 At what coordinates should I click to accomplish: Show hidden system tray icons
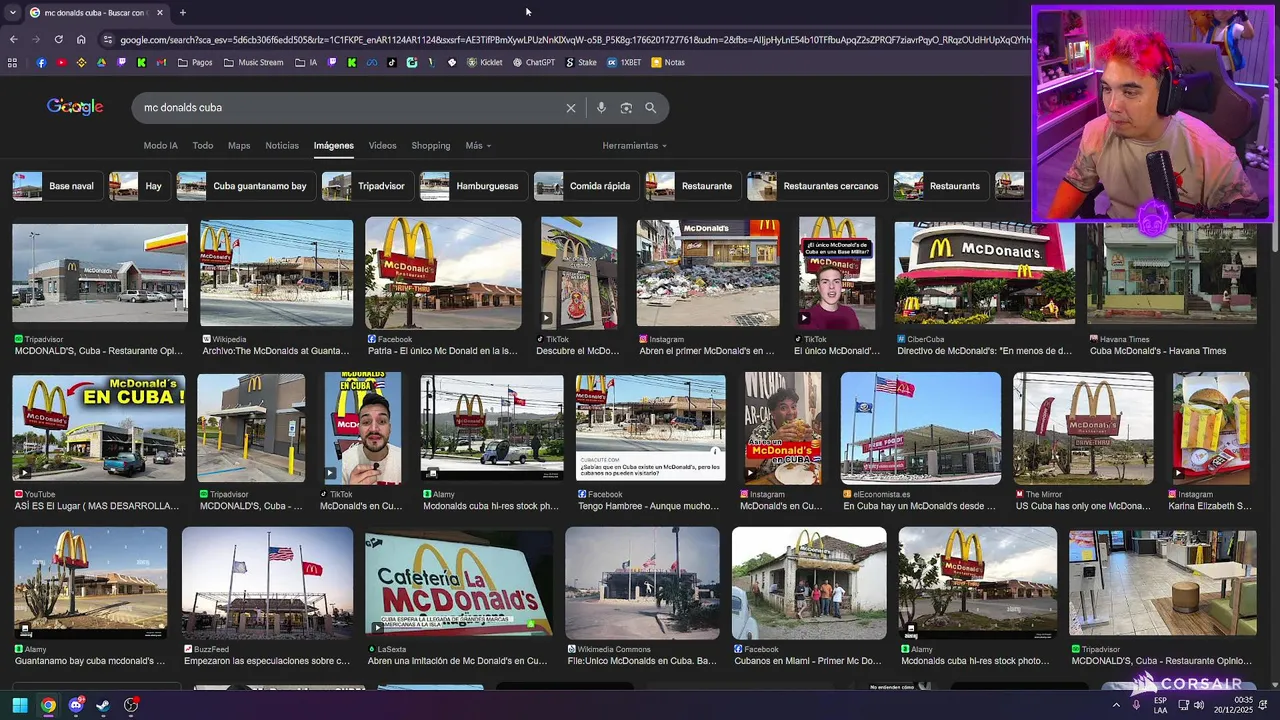click(1116, 705)
